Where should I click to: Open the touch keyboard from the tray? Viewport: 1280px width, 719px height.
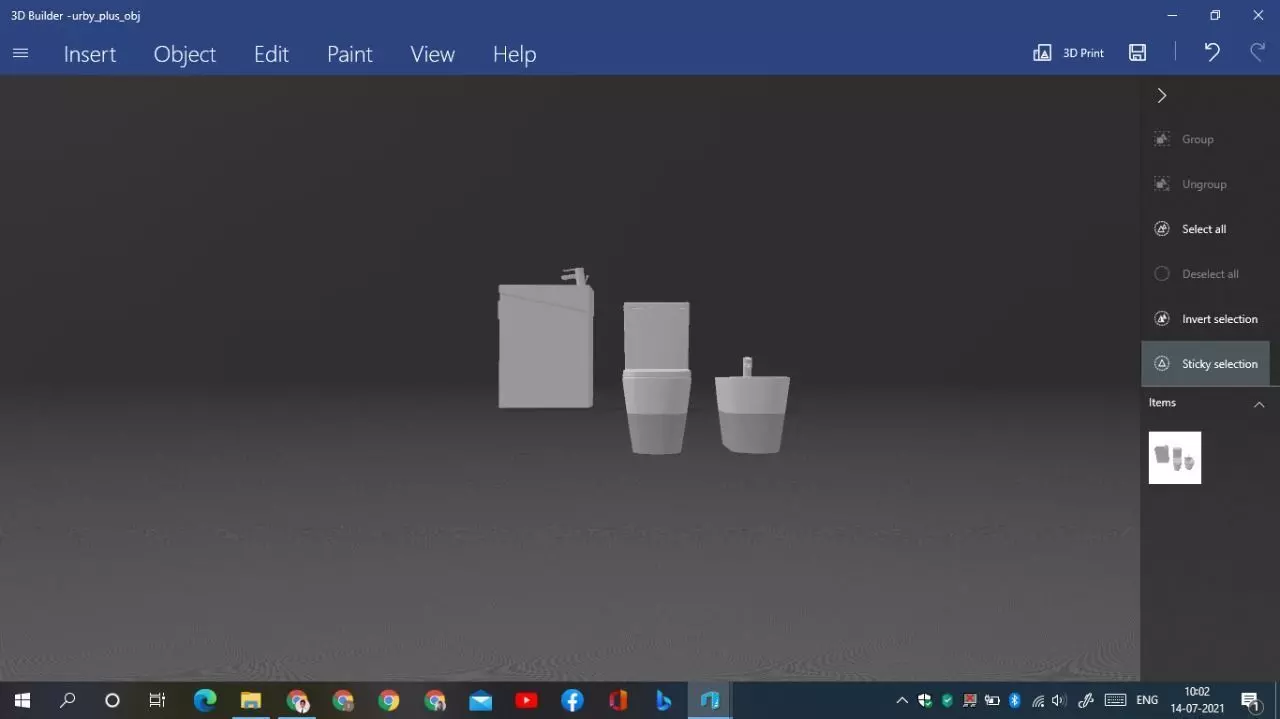tap(1116, 700)
